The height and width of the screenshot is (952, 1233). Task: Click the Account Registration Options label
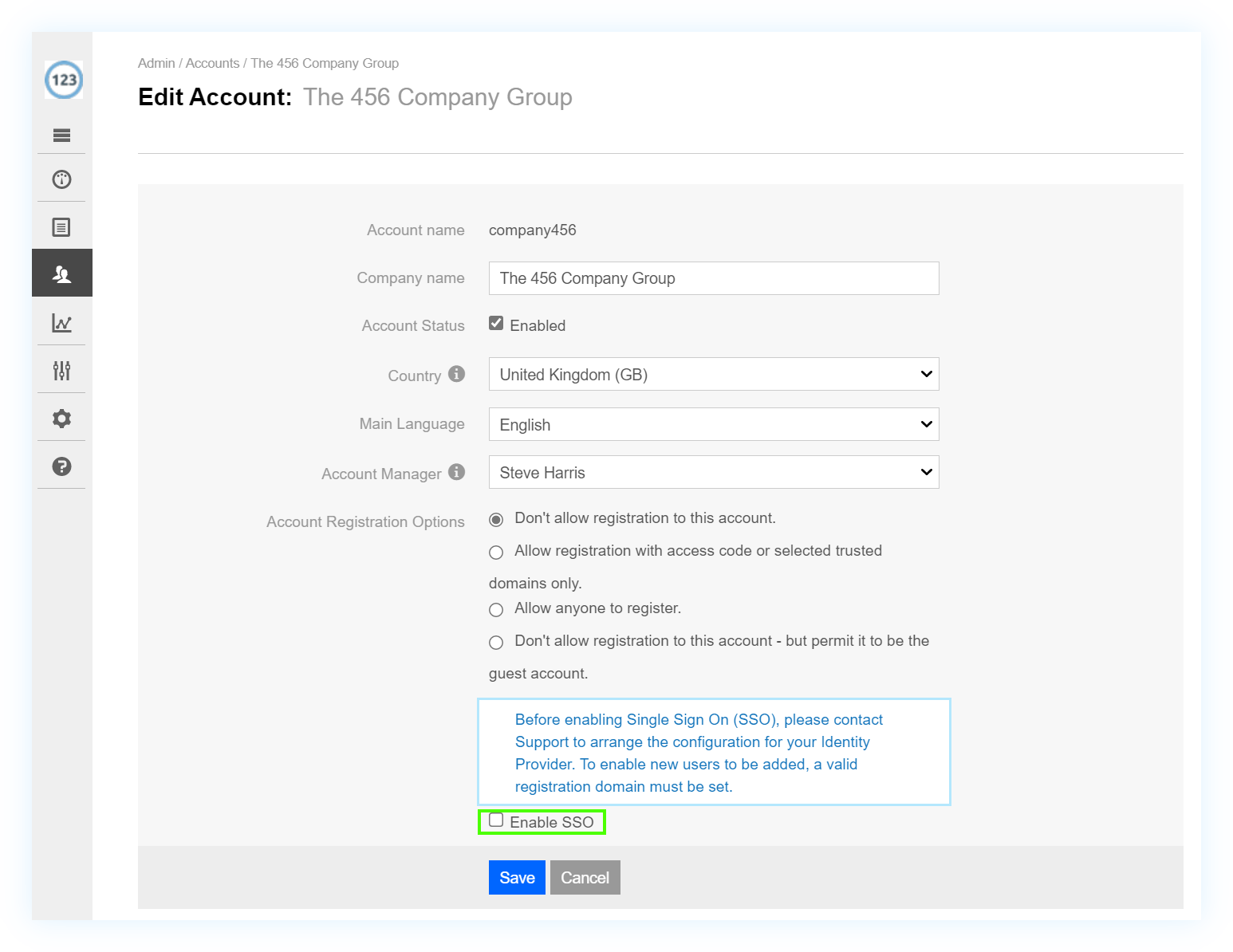[365, 521]
